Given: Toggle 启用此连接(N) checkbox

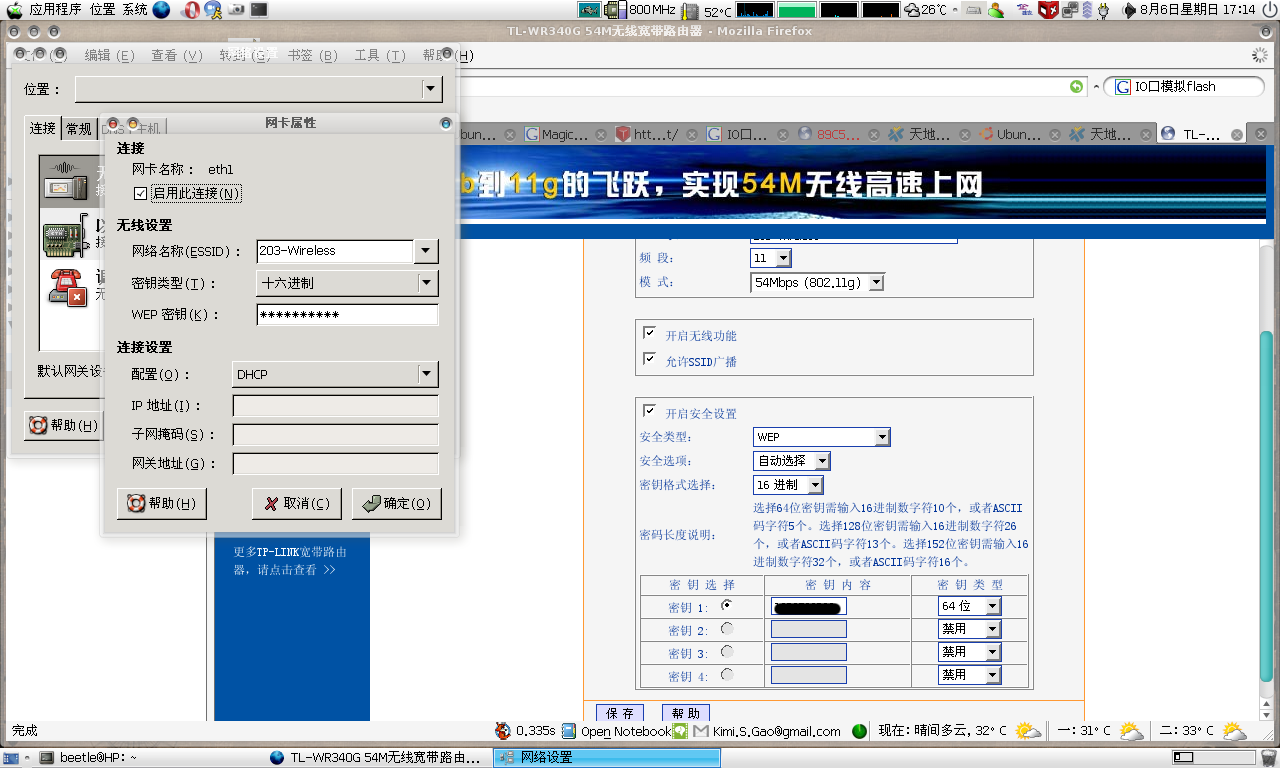Looking at the screenshot, I should [x=140, y=193].
